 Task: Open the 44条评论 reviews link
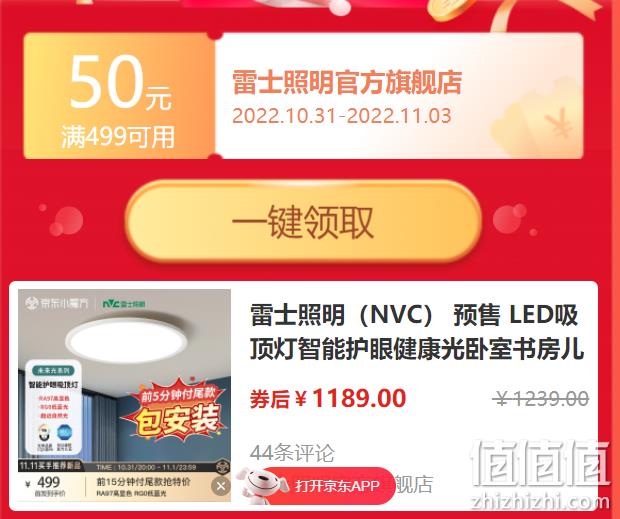pos(292,453)
